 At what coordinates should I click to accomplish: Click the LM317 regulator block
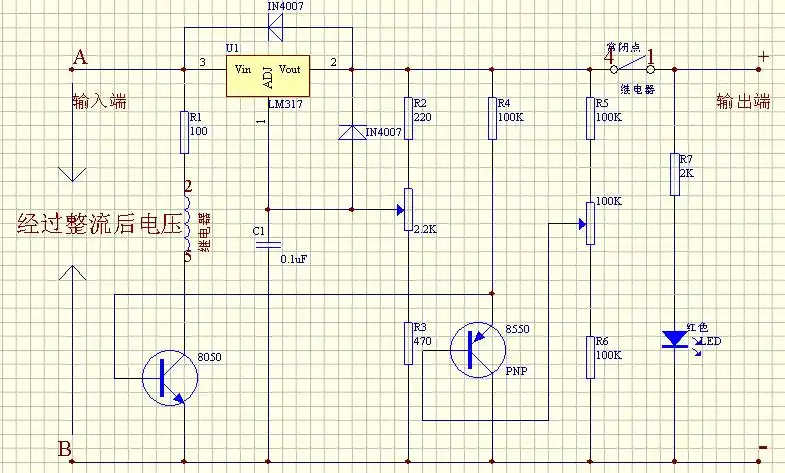268,76
